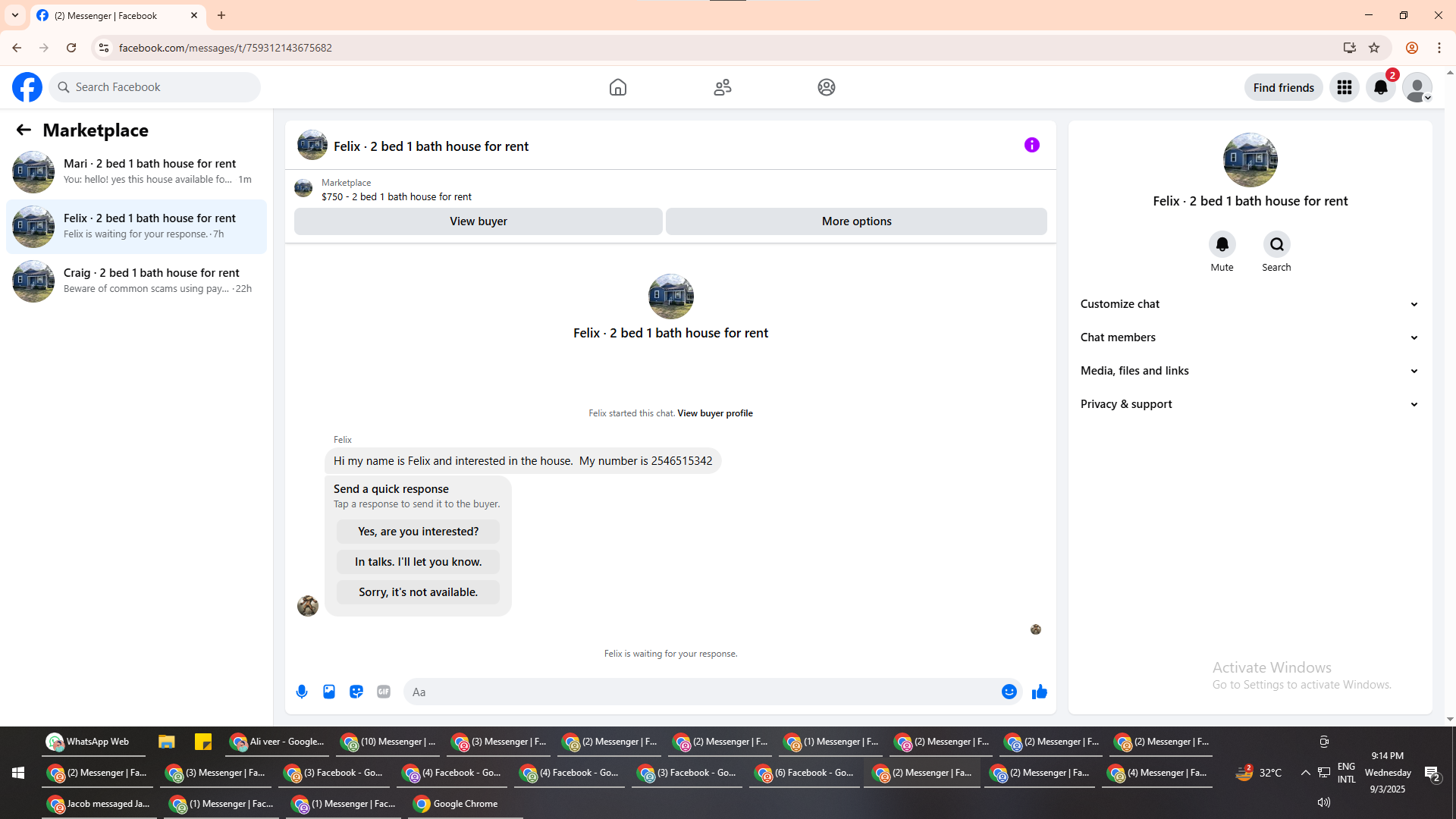This screenshot has width=1456, height=819.
Task: Open the Groups icon in top navigation
Action: 827,87
